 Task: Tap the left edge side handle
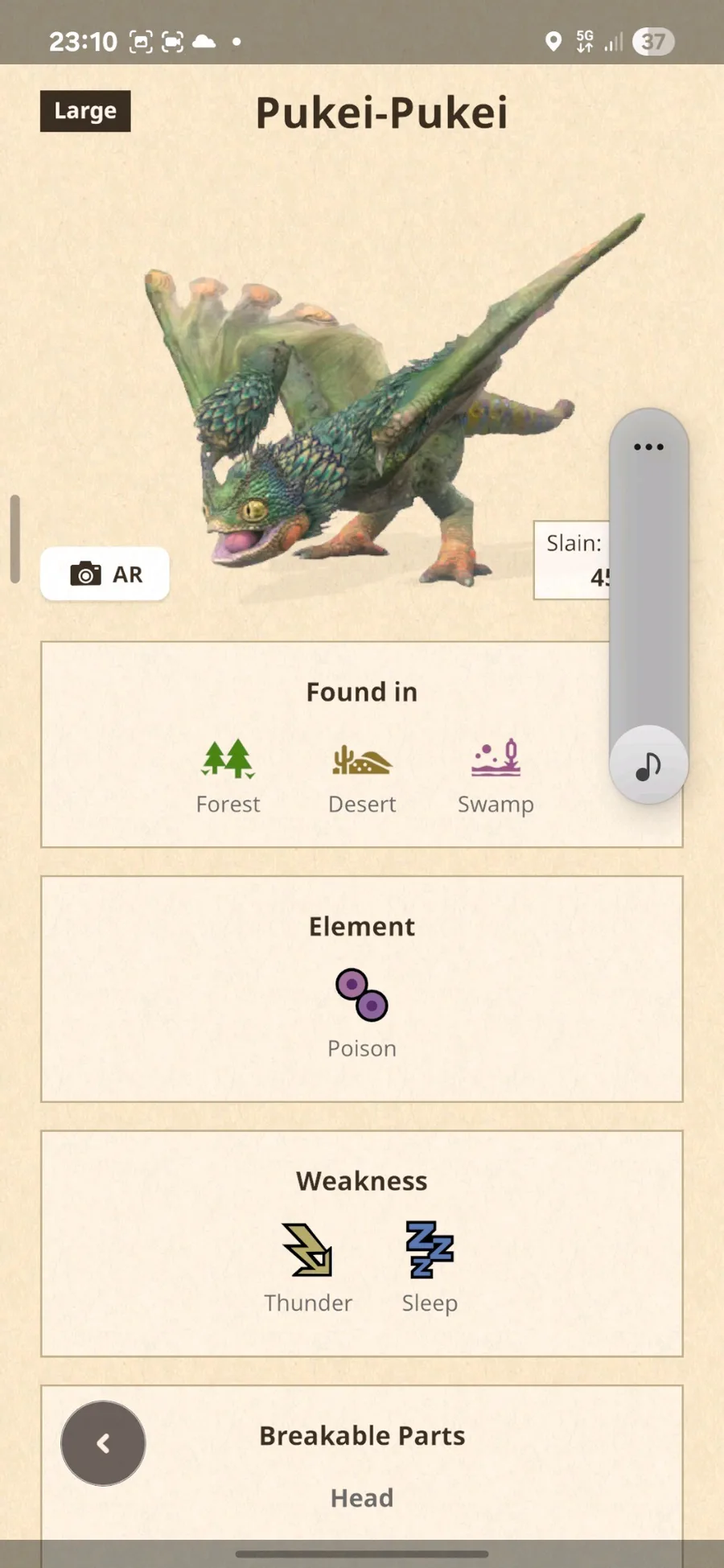(14, 538)
